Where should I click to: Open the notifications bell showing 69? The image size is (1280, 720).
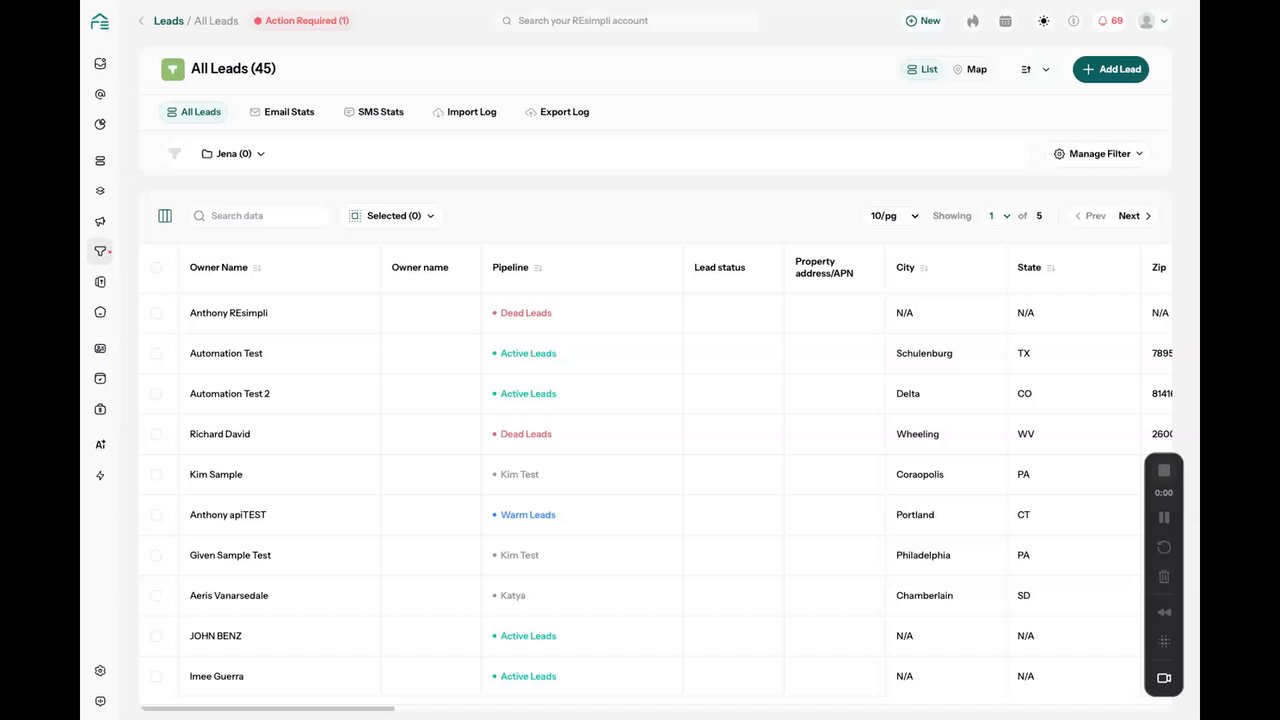[x=1109, y=20]
